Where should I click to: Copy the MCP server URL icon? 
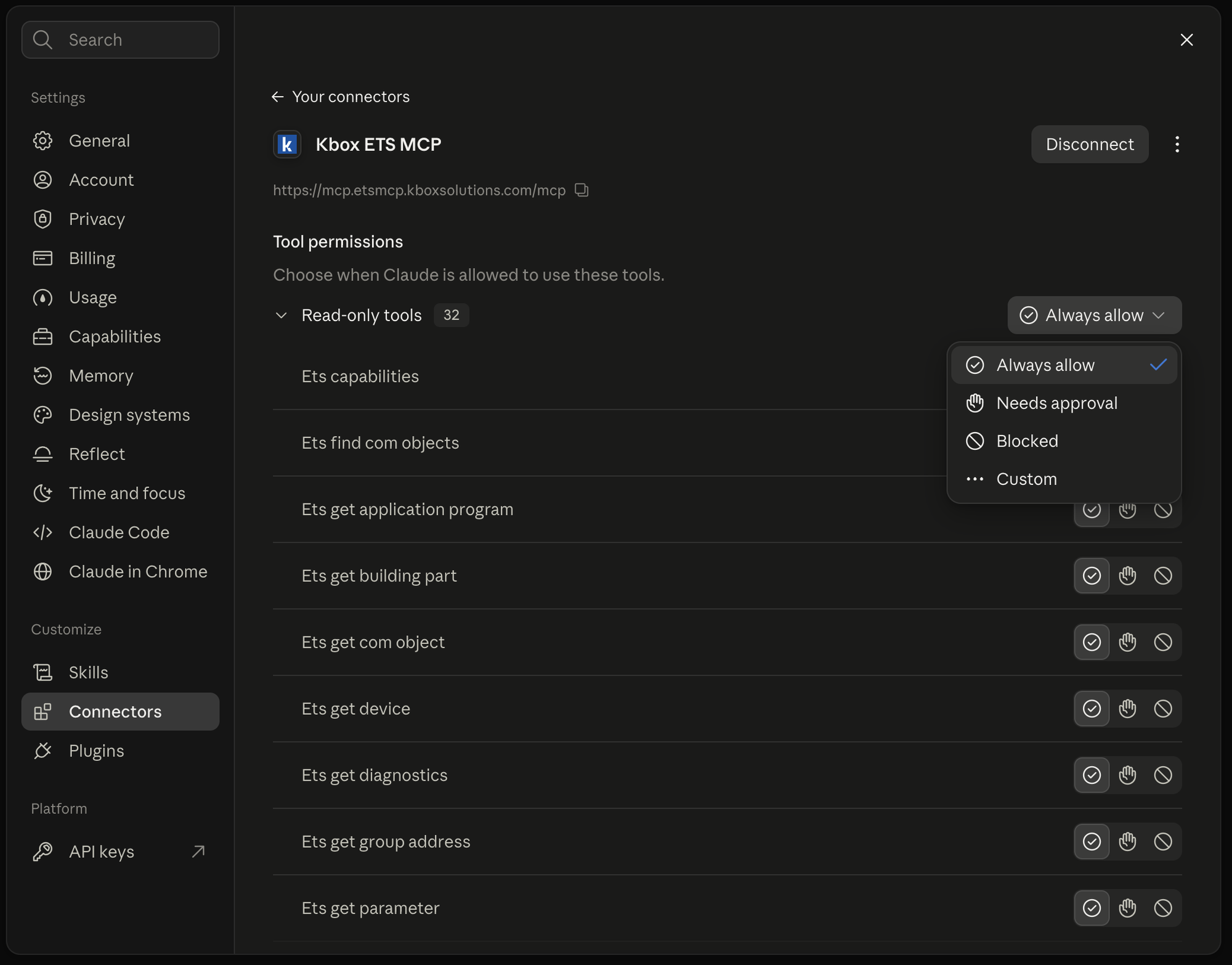coord(582,190)
